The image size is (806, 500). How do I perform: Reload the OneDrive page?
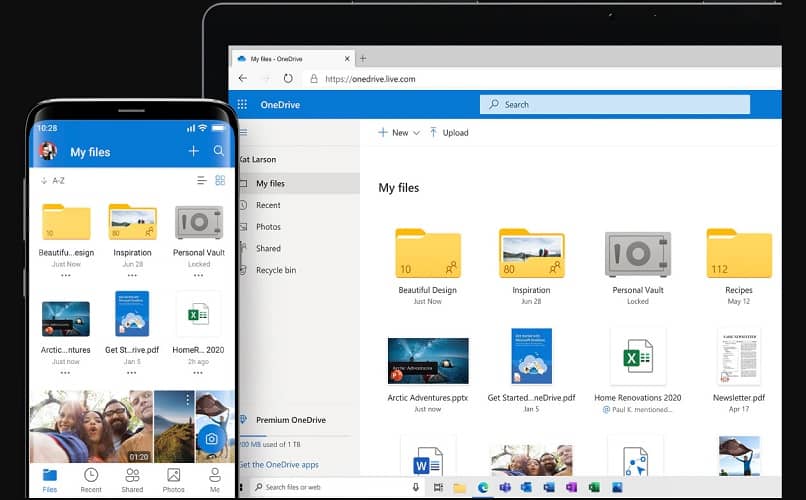tap(288, 79)
